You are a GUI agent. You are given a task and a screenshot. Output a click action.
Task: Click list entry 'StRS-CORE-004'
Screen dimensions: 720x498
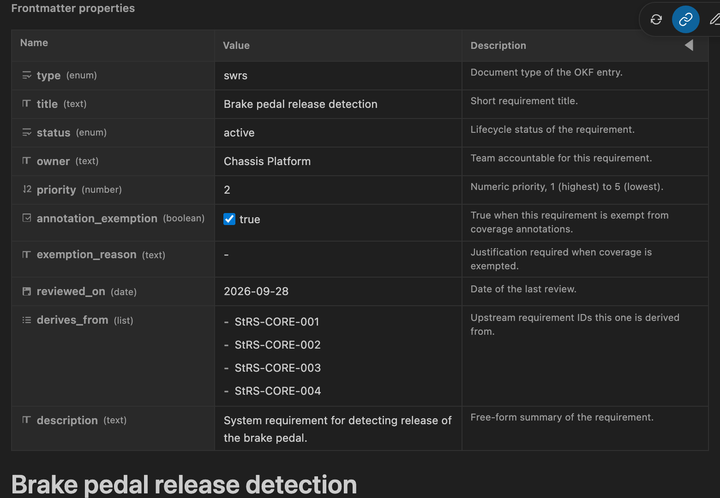pos(277,391)
